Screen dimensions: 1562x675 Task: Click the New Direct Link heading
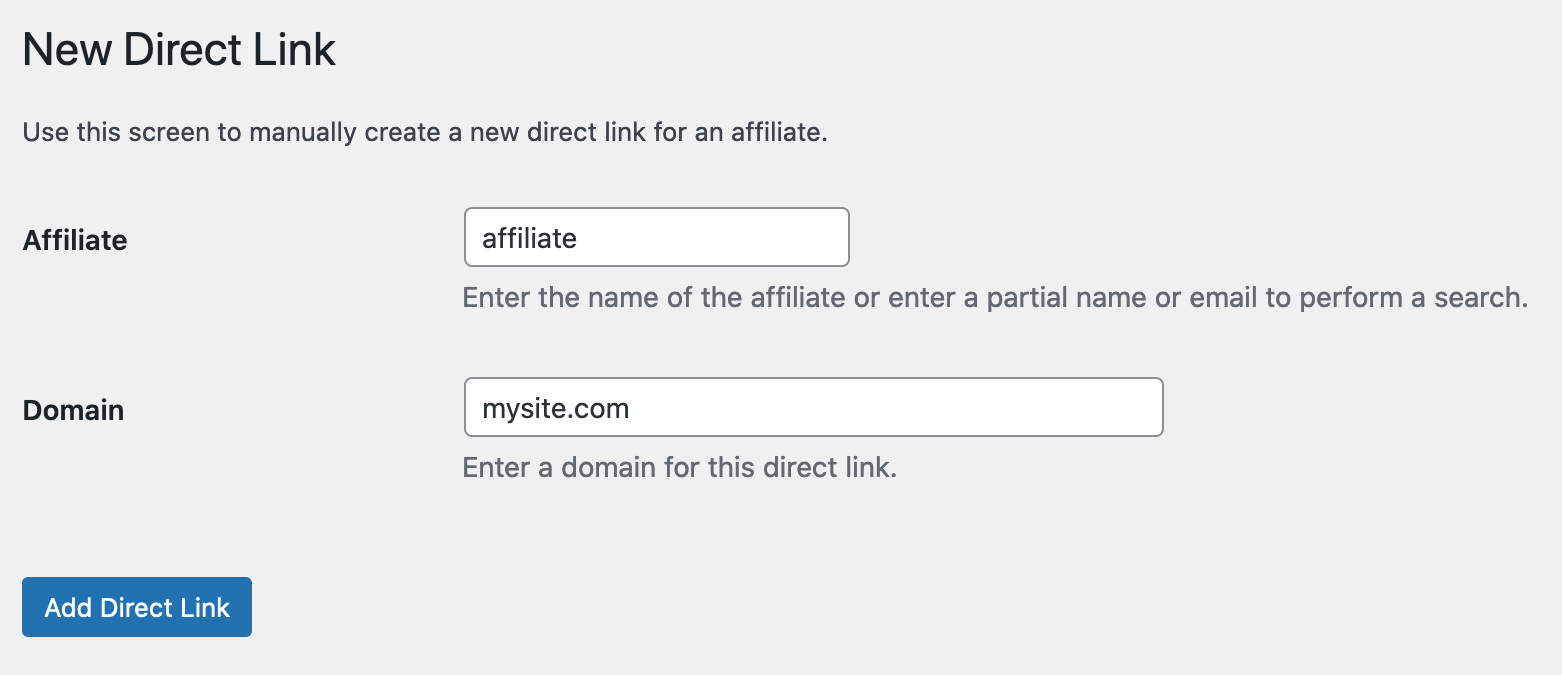click(178, 48)
